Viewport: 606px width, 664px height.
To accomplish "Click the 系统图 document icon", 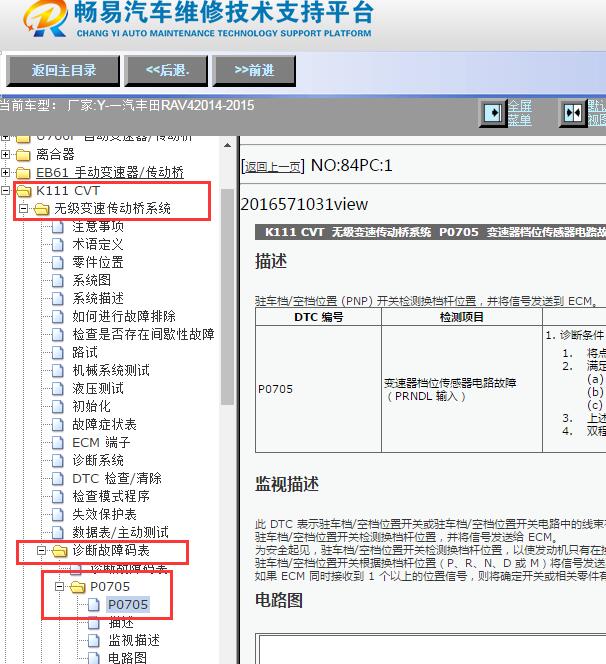I will (58, 280).
